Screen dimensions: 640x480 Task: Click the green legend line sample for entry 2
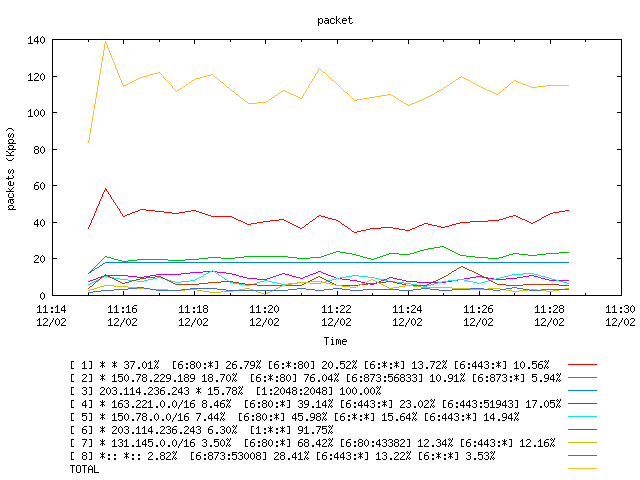[x=582, y=378]
